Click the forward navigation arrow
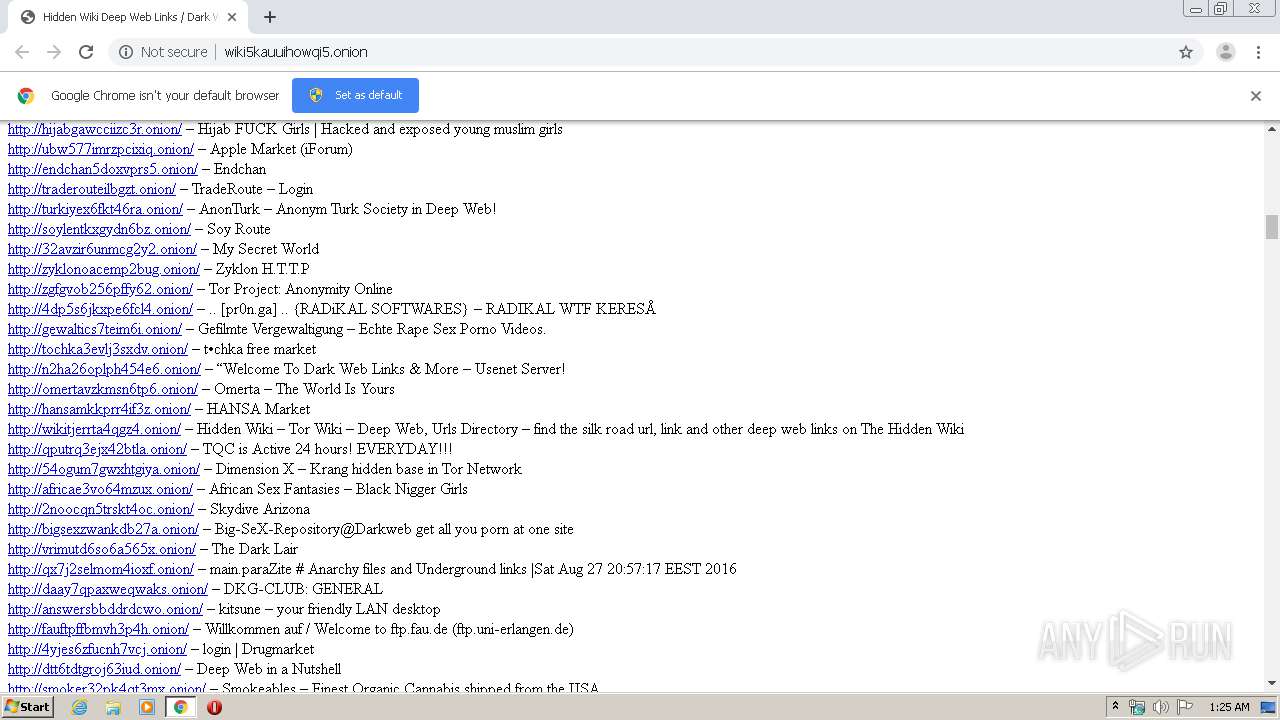The width and height of the screenshot is (1280, 720). pyautogui.click(x=54, y=52)
